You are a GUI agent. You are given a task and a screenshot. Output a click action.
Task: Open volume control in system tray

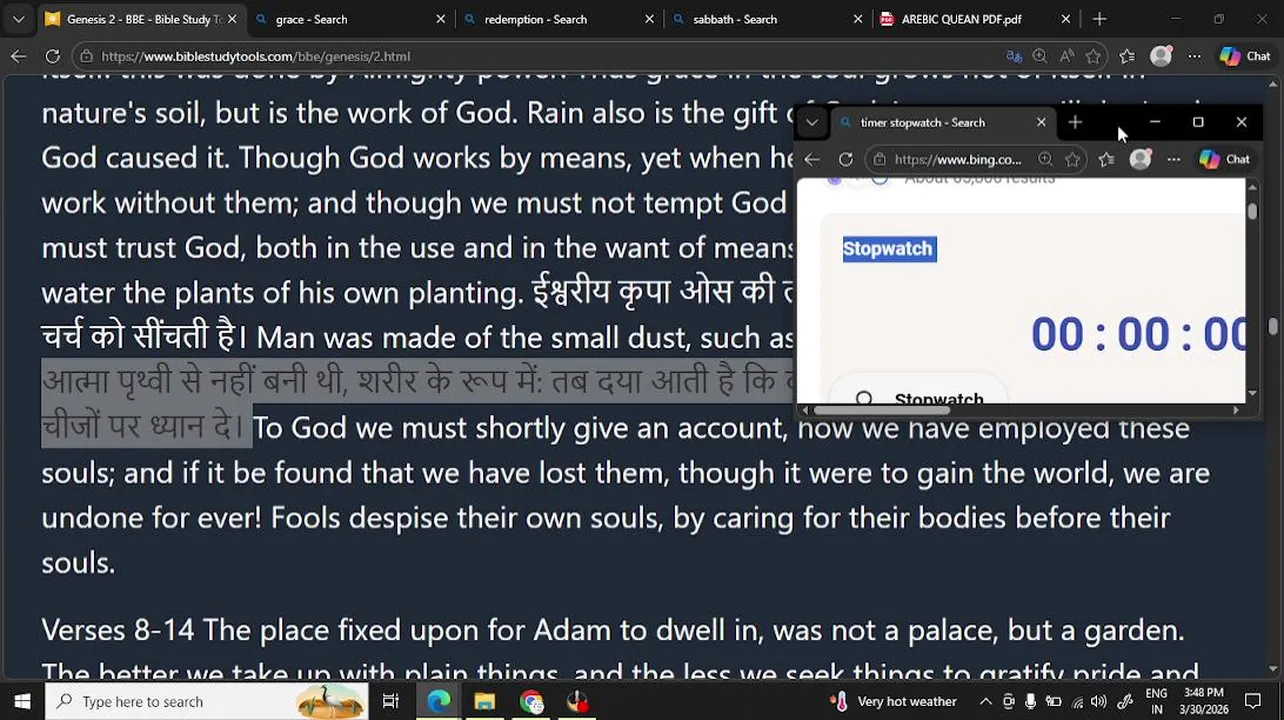tap(1099, 701)
